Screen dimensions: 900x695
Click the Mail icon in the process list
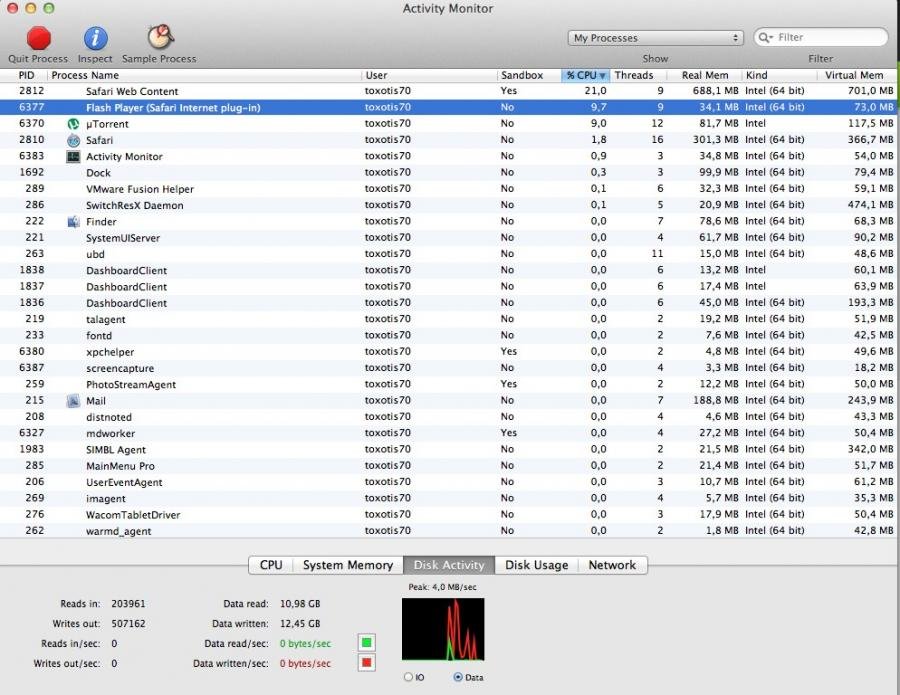click(71, 400)
